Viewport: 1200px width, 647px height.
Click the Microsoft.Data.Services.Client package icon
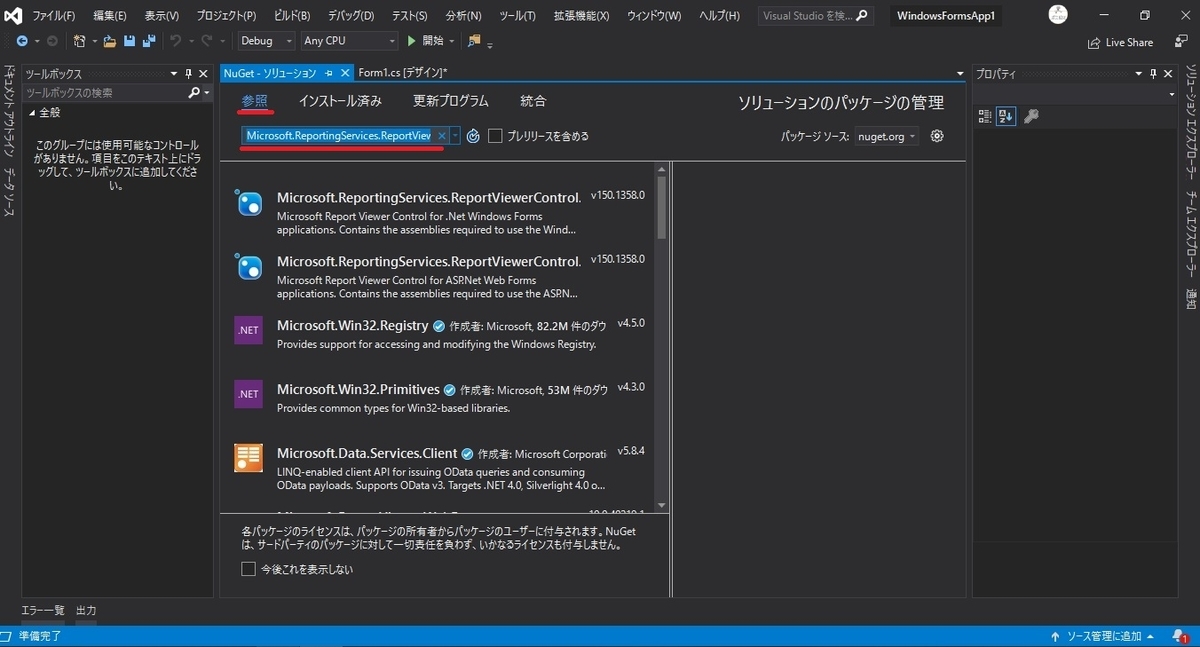pos(248,458)
